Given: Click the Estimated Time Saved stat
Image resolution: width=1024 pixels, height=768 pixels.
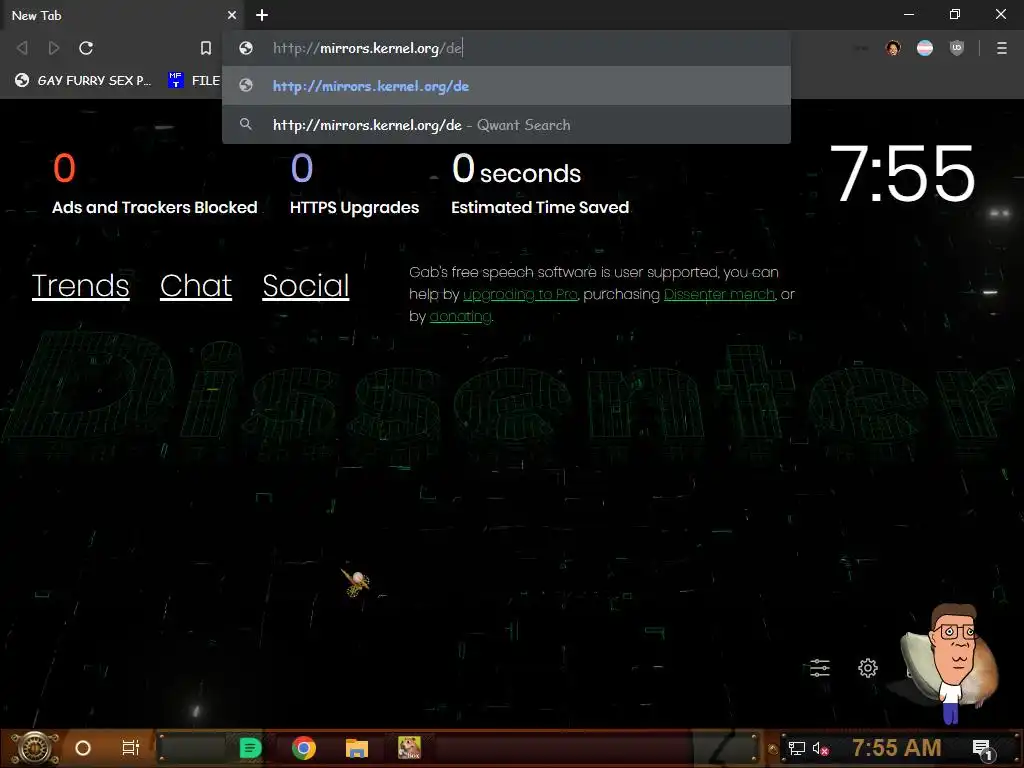Looking at the screenshot, I should click(x=540, y=184).
